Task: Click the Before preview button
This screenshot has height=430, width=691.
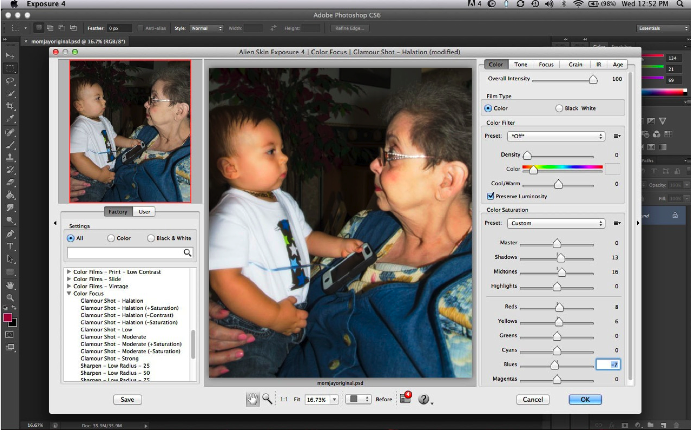Action: coord(383,399)
